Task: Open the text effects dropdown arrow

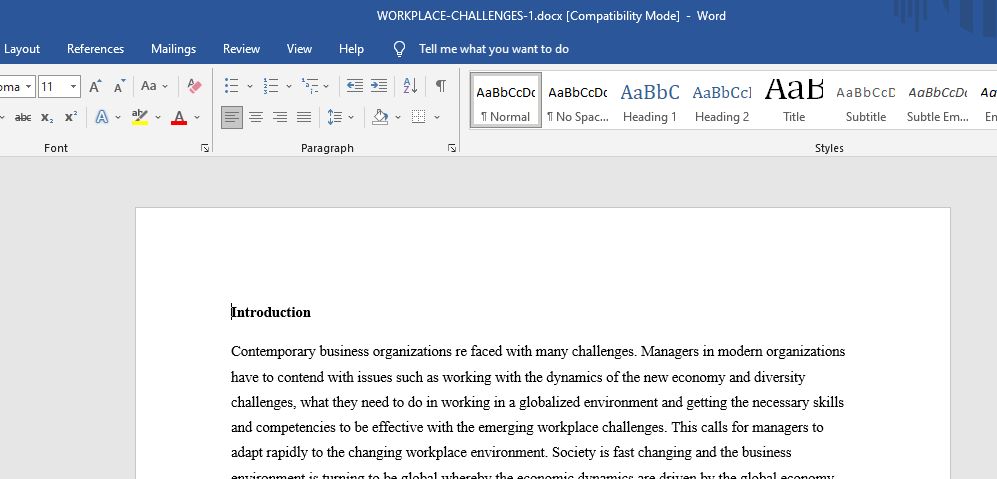Action: coord(118,117)
